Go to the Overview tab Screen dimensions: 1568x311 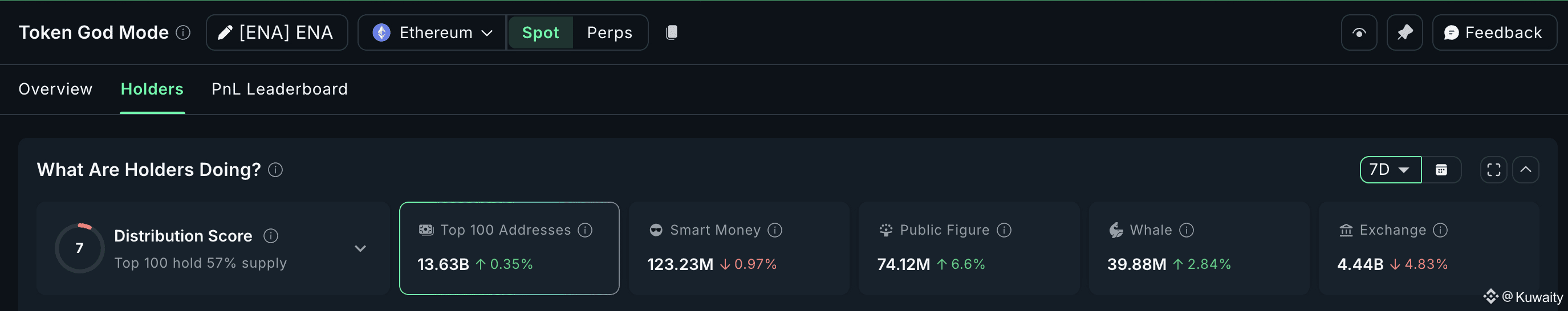point(55,89)
